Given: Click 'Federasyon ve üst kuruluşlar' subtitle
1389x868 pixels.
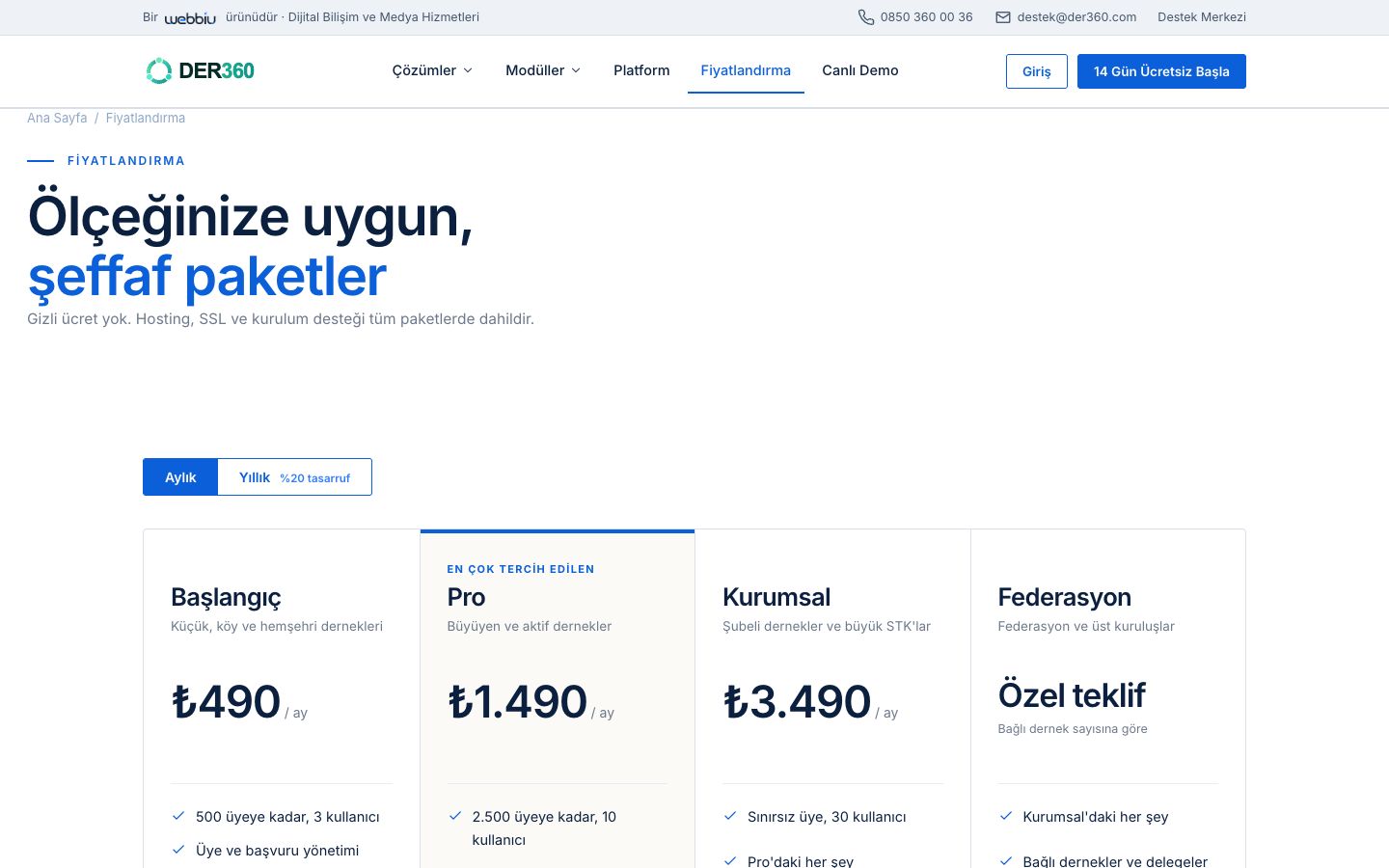Looking at the screenshot, I should tap(1086, 627).
